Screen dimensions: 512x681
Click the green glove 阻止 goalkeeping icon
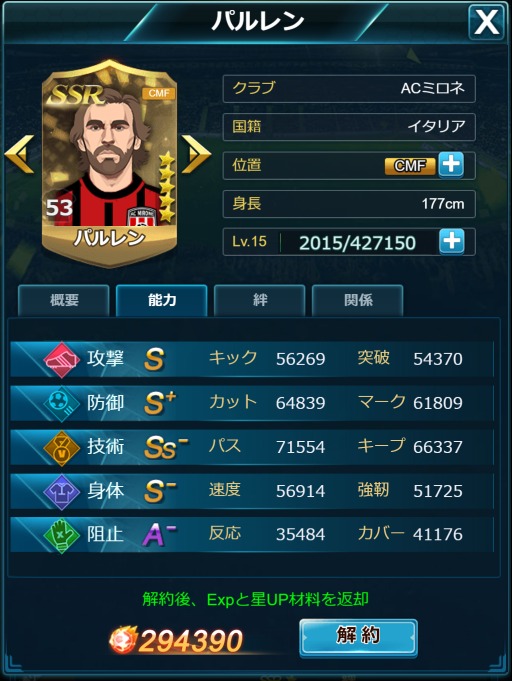click(61, 535)
